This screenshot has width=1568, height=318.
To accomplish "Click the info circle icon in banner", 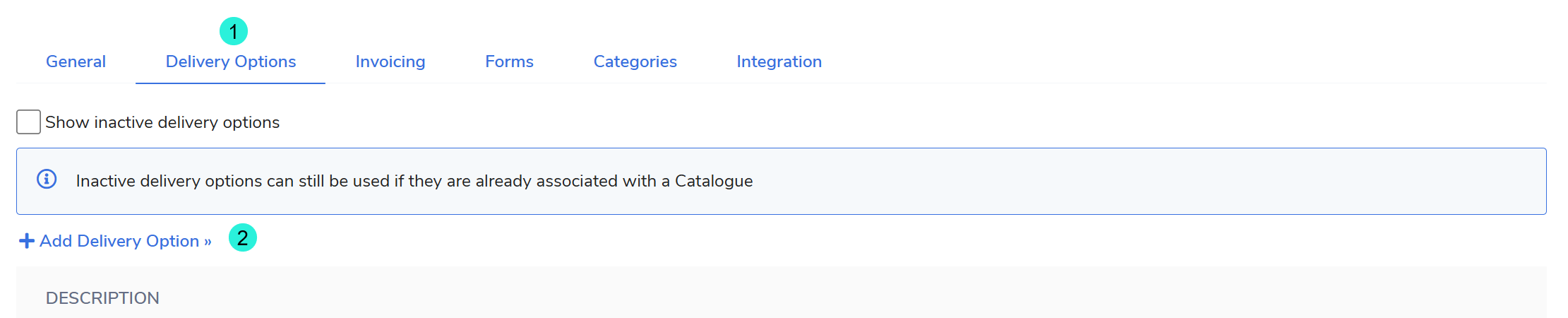I will (x=47, y=179).
